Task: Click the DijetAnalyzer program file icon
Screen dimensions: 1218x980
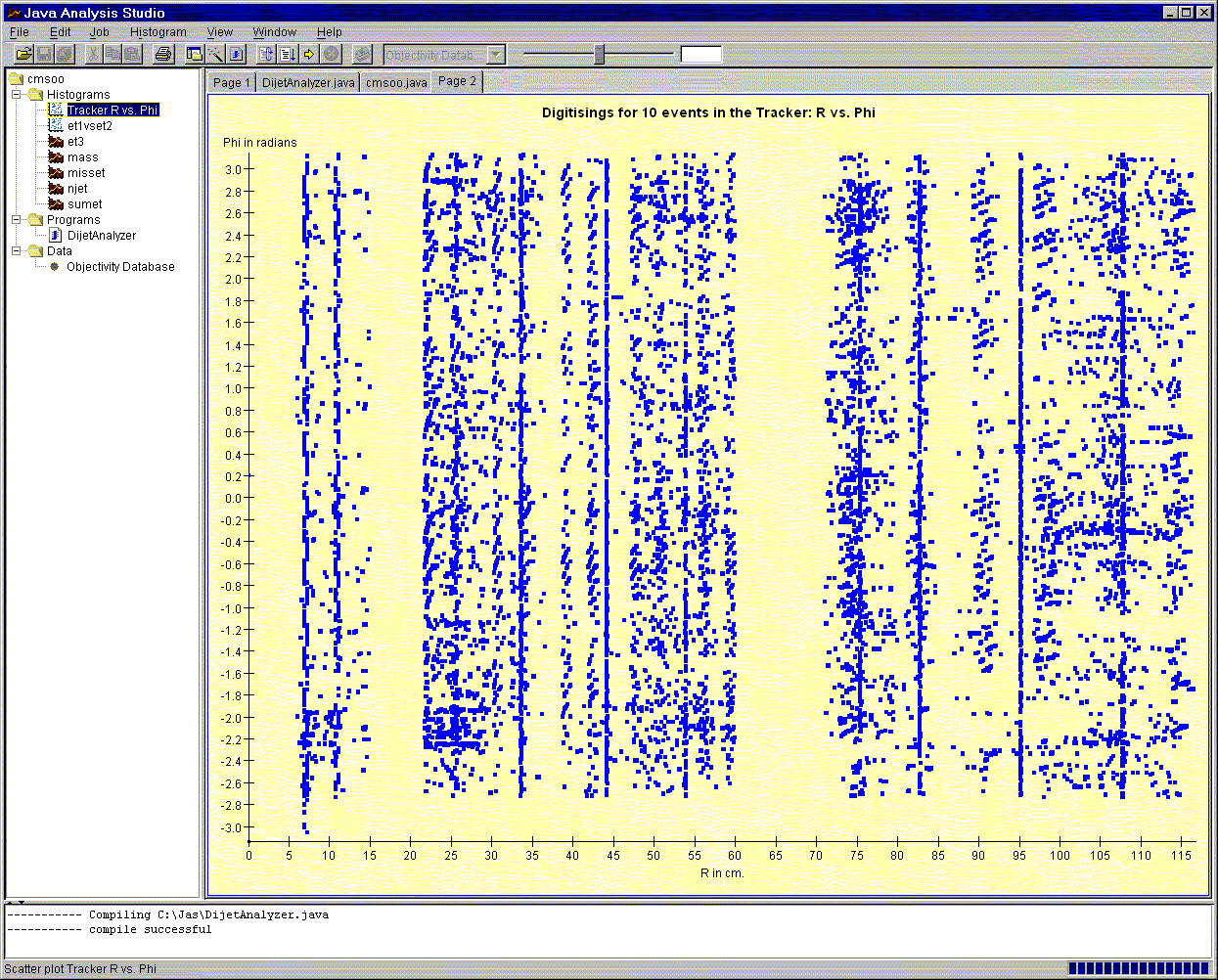Action: coord(56,236)
